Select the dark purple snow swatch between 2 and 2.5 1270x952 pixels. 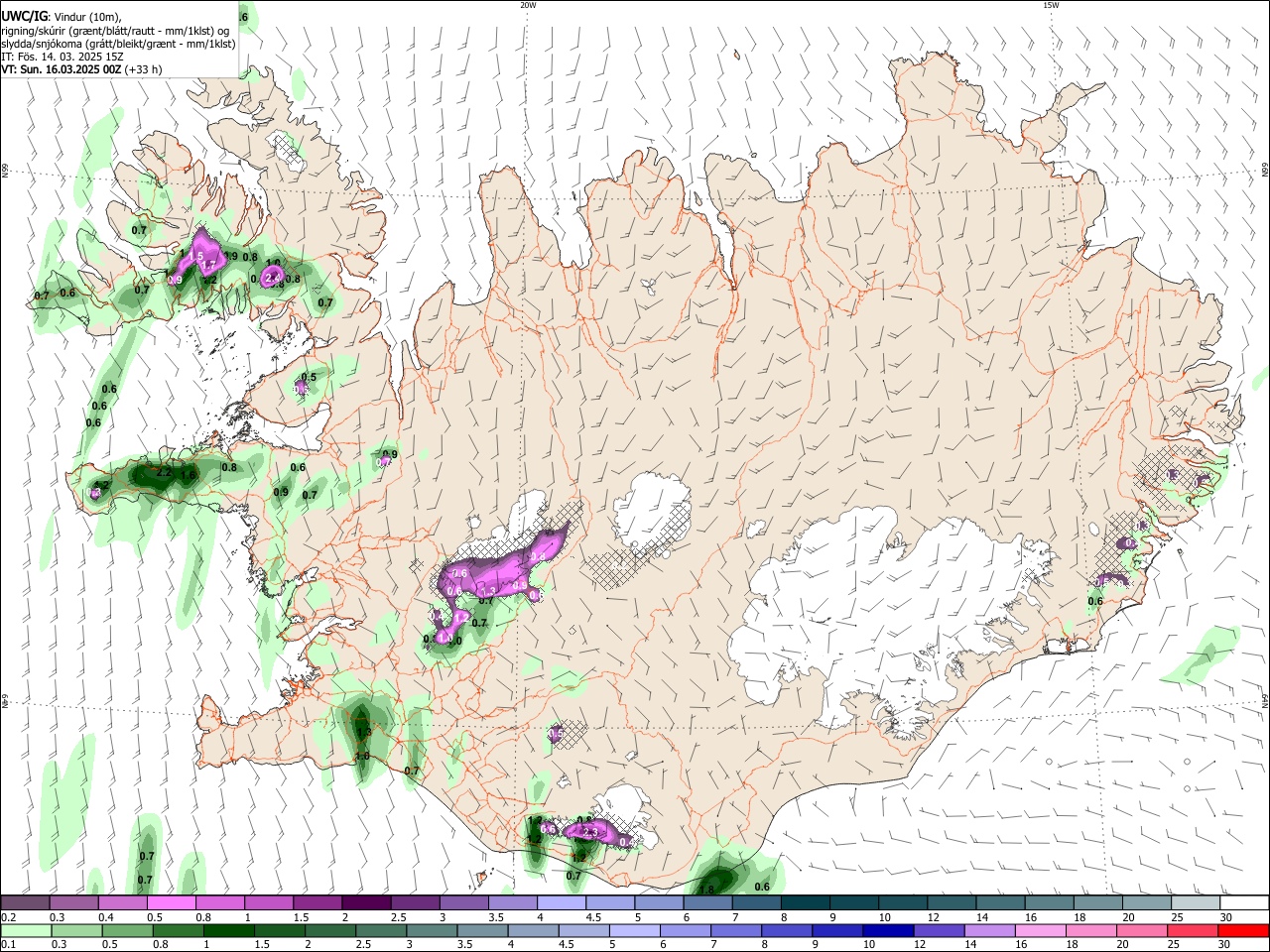pyautogui.click(x=365, y=903)
